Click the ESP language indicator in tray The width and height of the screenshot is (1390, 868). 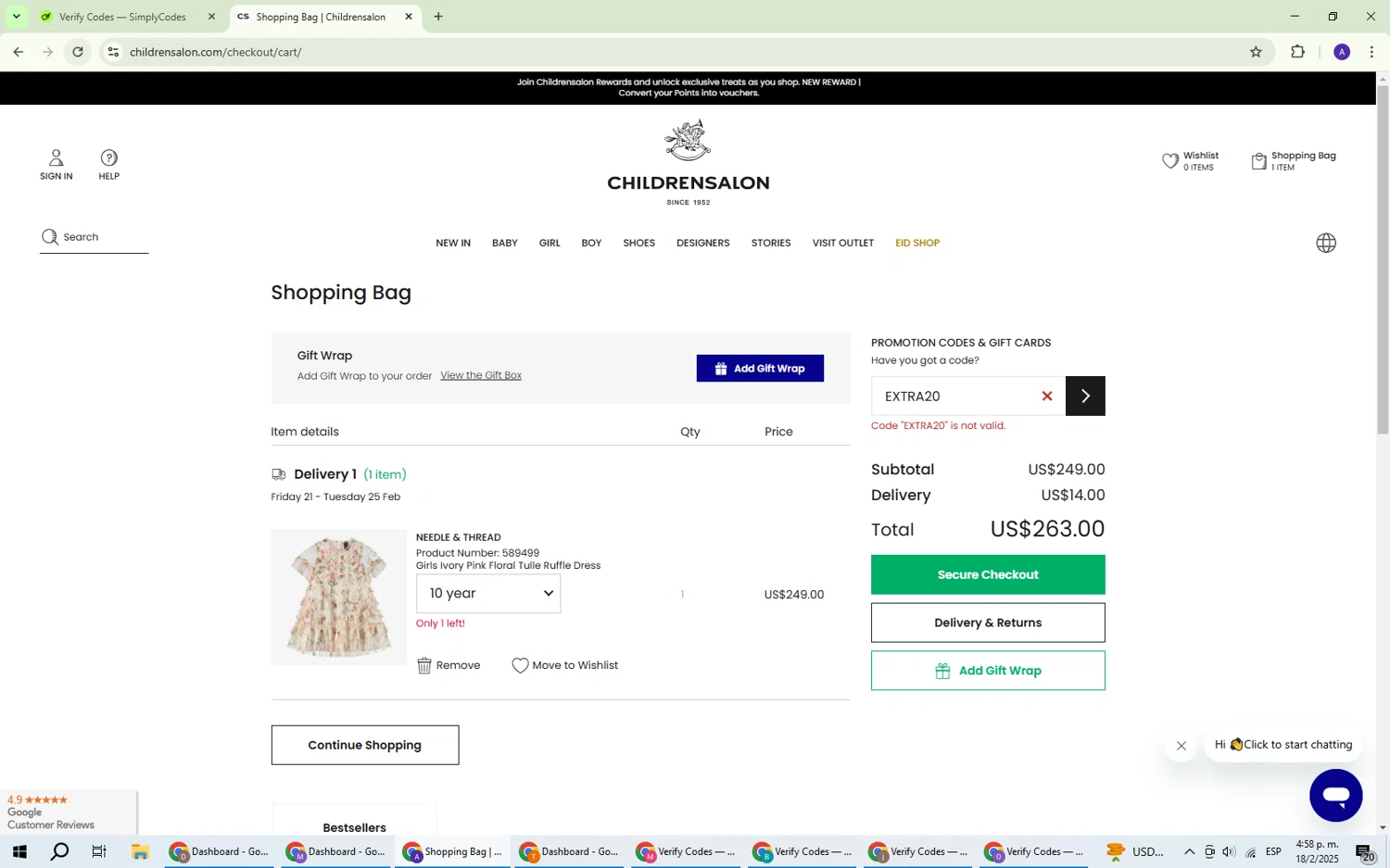click(x=1274, y=852)
